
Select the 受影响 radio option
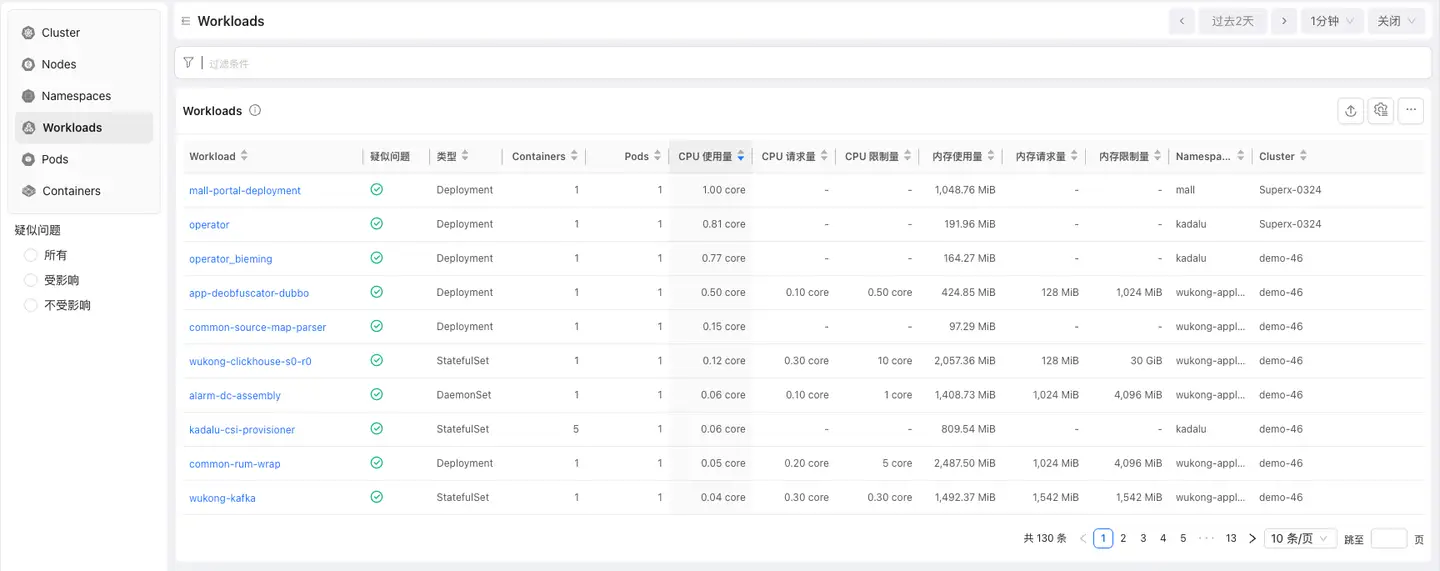(31, 281)
